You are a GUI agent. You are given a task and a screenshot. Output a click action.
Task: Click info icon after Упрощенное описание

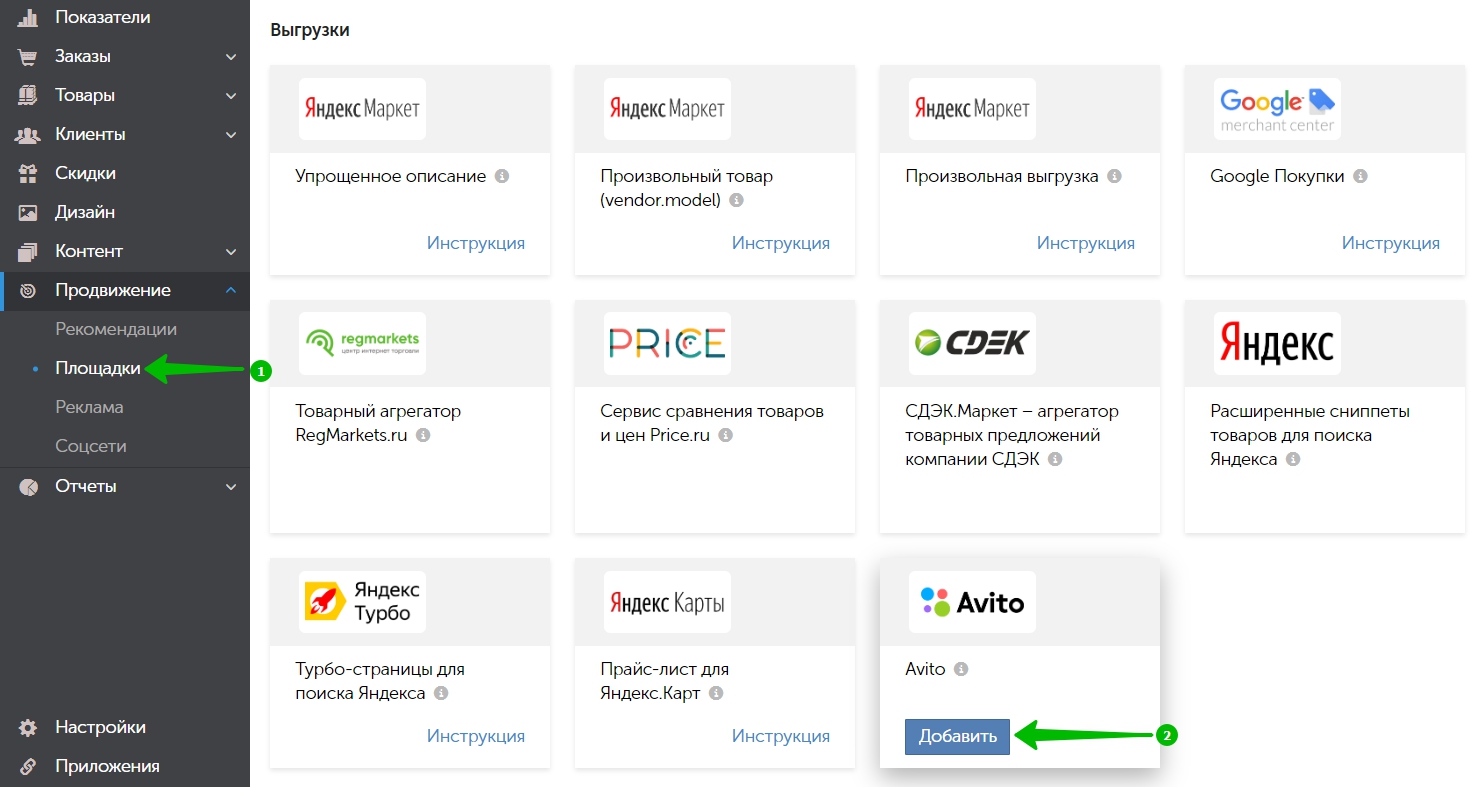click(502, 176)
